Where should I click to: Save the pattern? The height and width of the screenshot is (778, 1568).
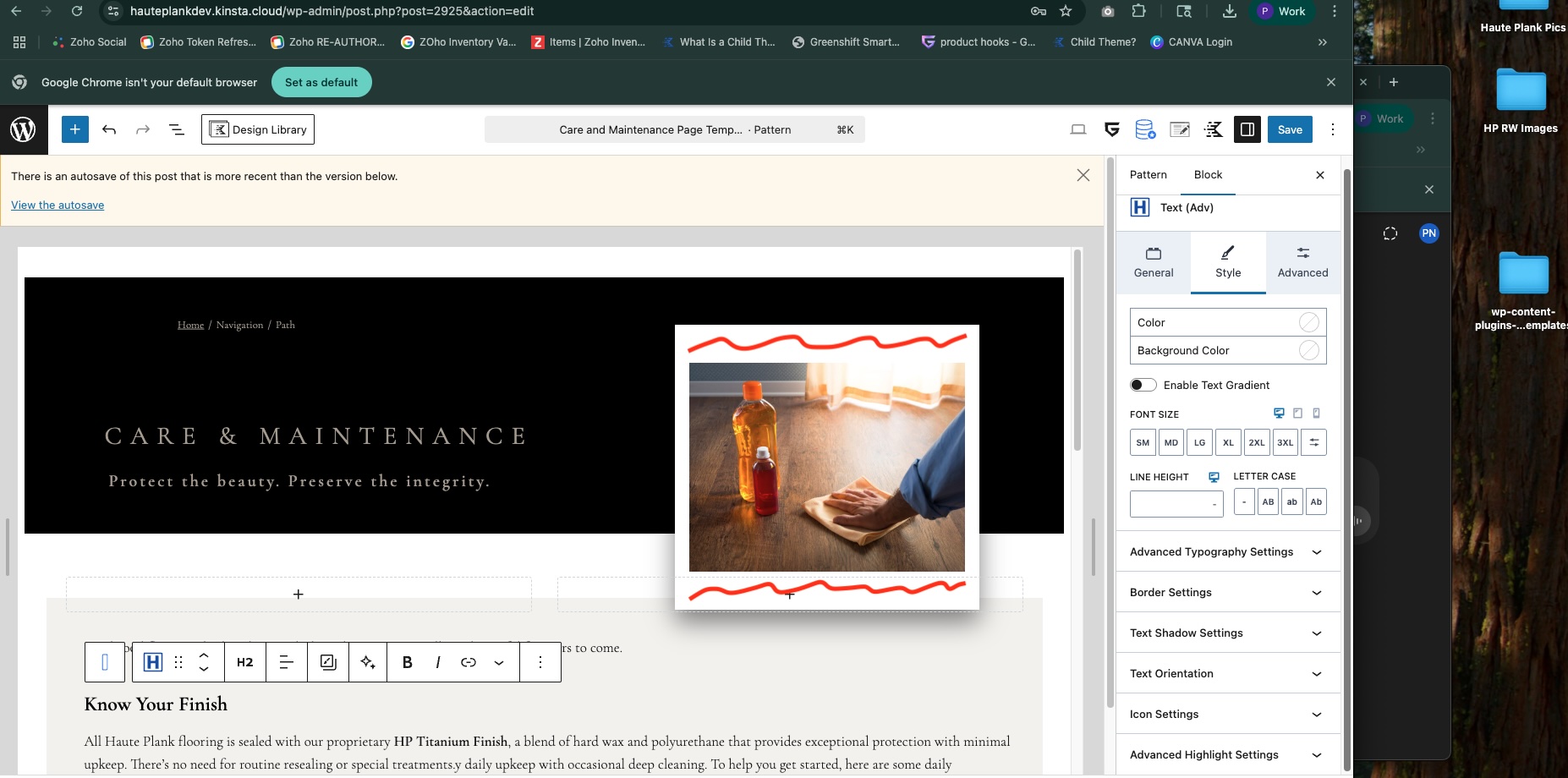click(1290, 129)
